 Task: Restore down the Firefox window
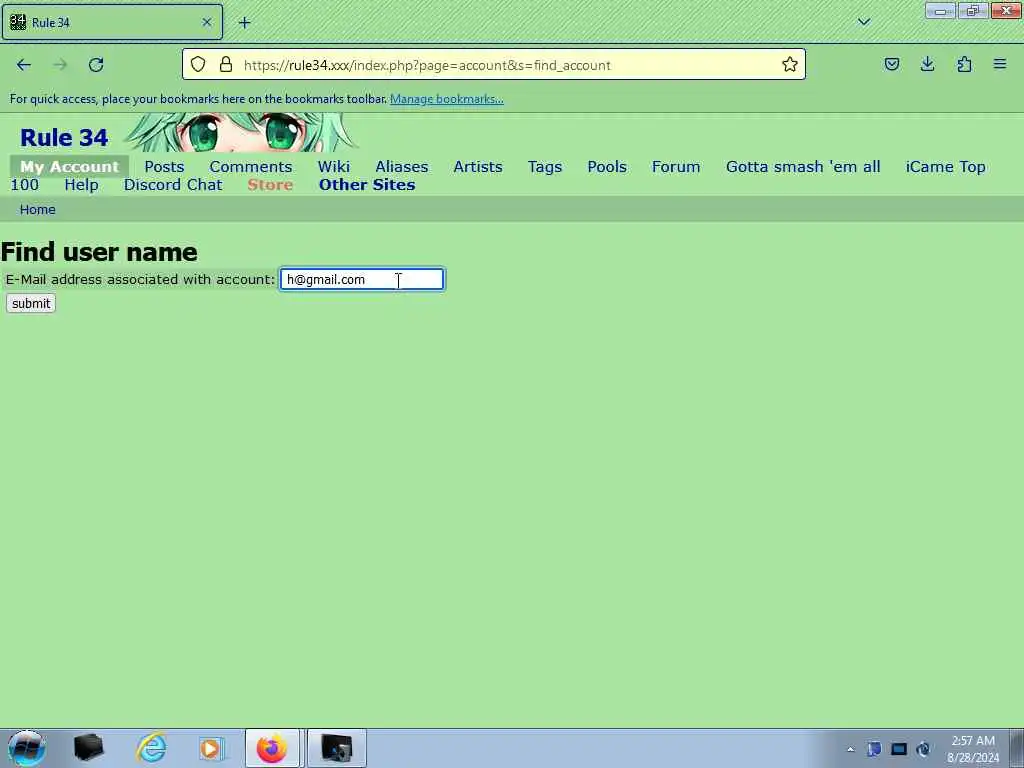click(973, 11)
